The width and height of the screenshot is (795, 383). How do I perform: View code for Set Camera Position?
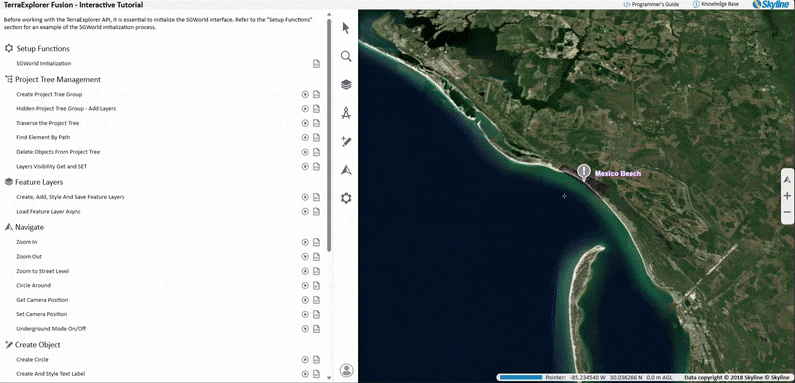coord(316,314)
